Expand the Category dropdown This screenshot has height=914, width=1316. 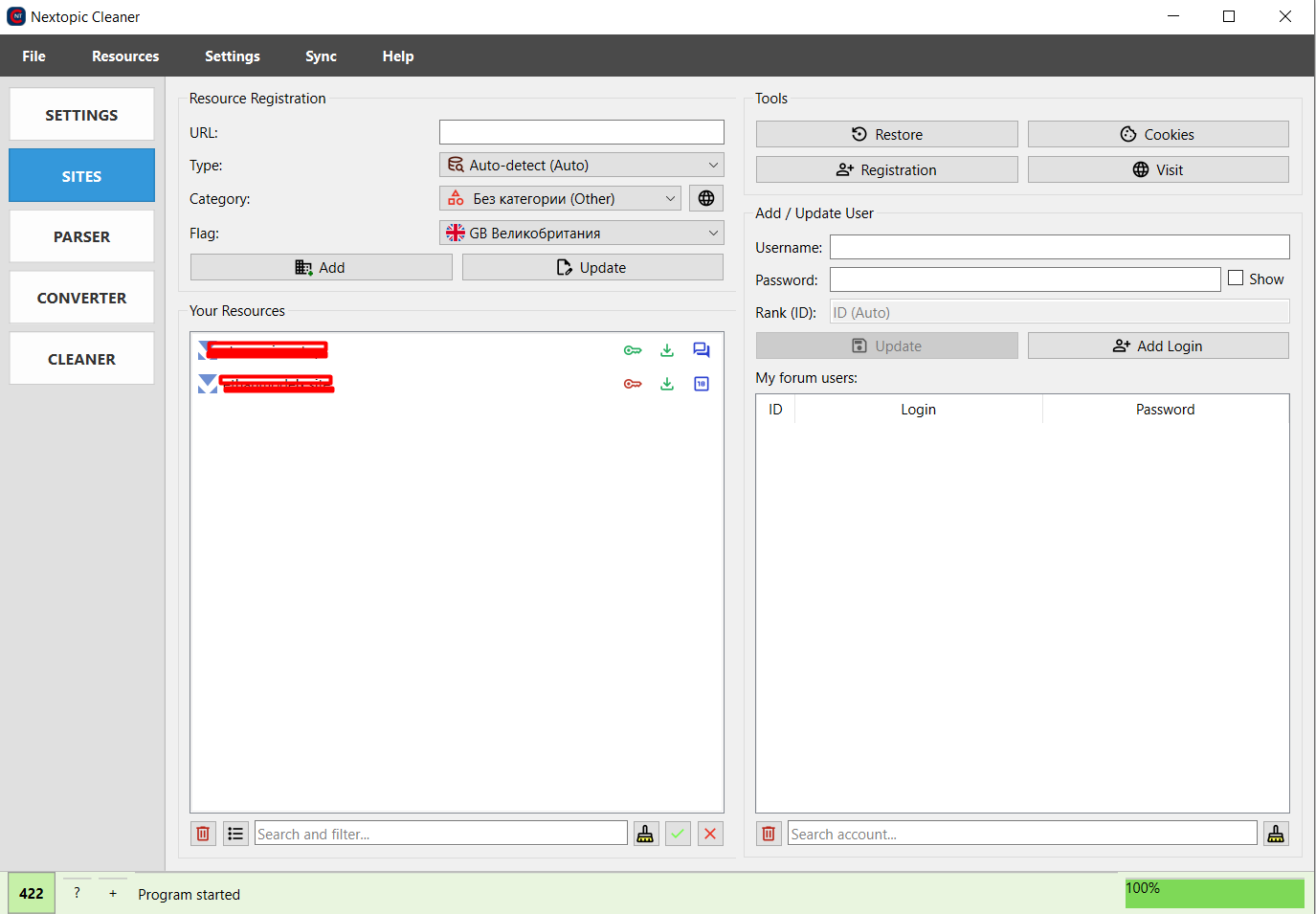560,198
